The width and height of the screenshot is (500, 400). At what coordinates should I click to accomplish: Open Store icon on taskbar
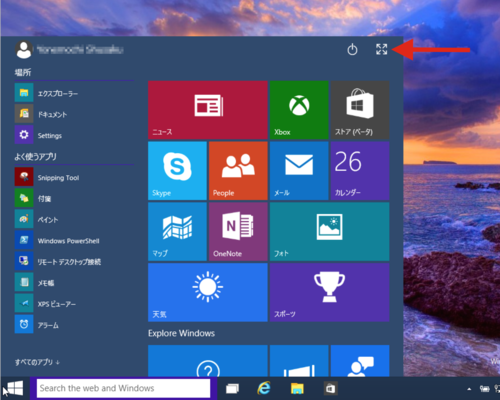coord(330,389)
